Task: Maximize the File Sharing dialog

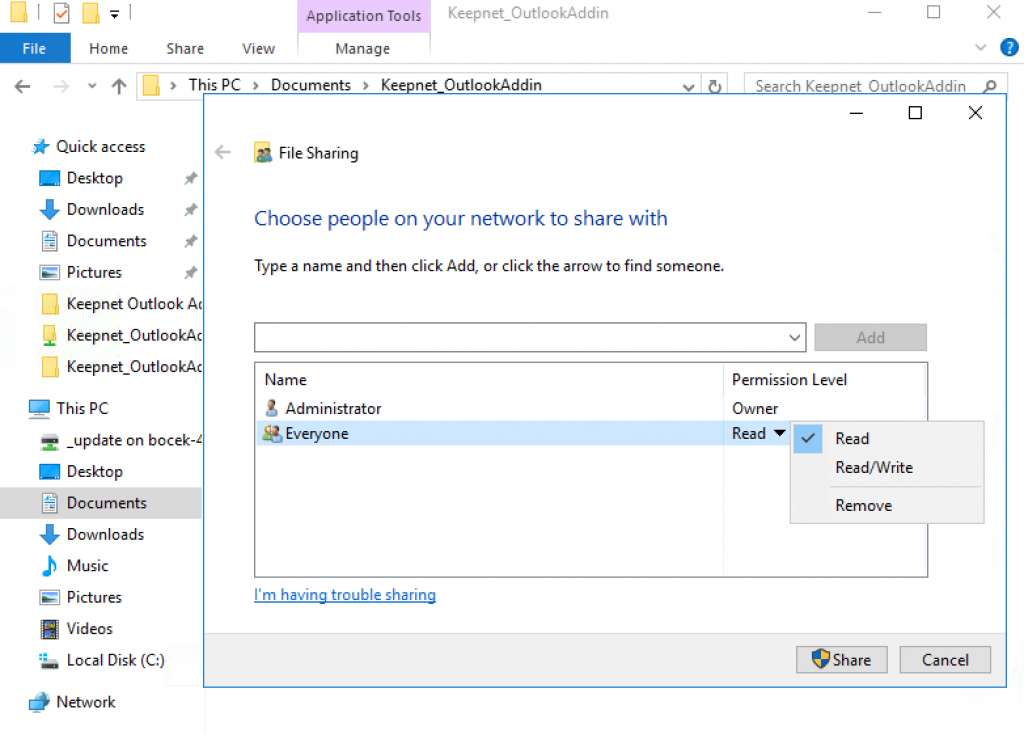Action: (x=915, y=113)
